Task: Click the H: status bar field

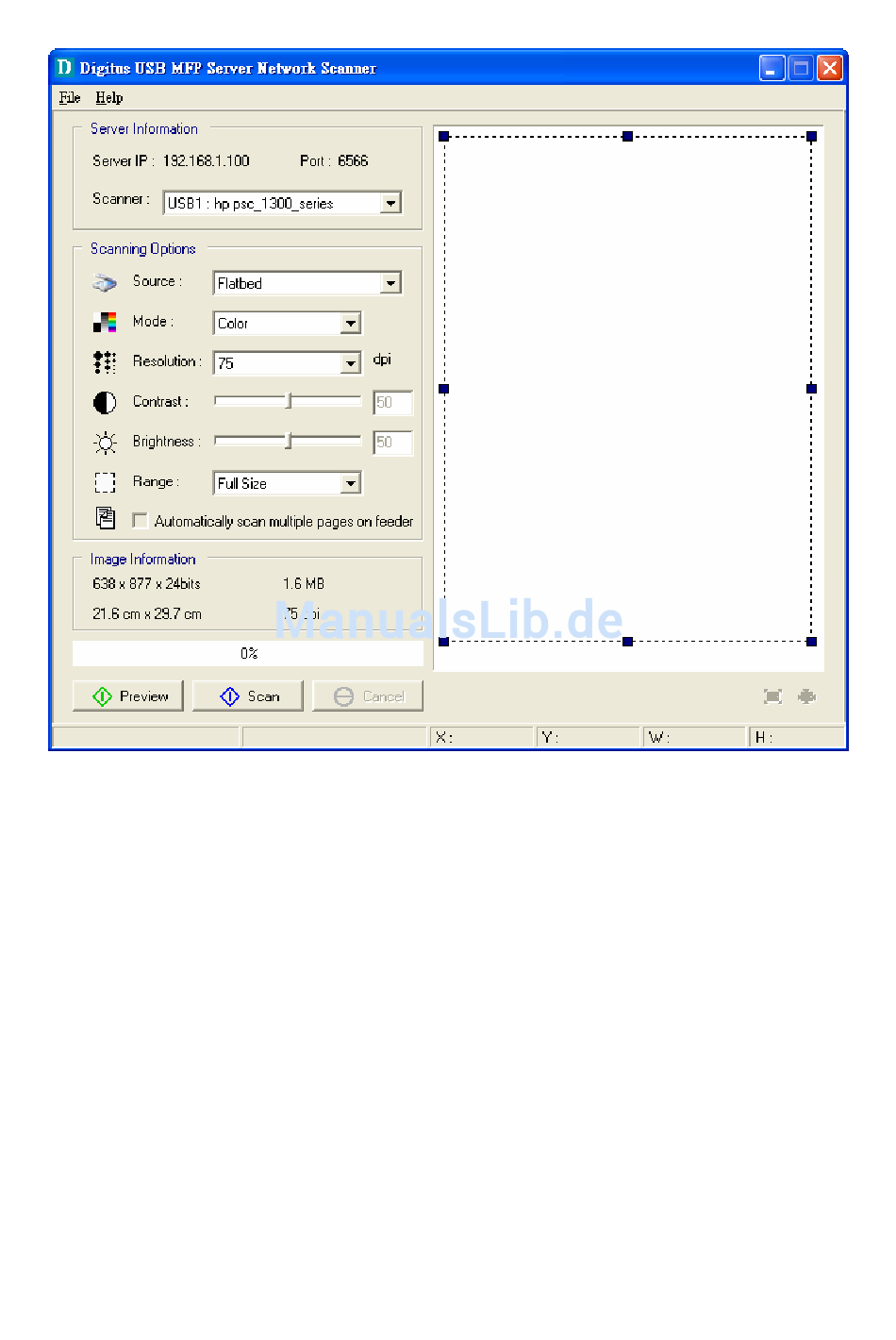Action: [x=797, y=737]
